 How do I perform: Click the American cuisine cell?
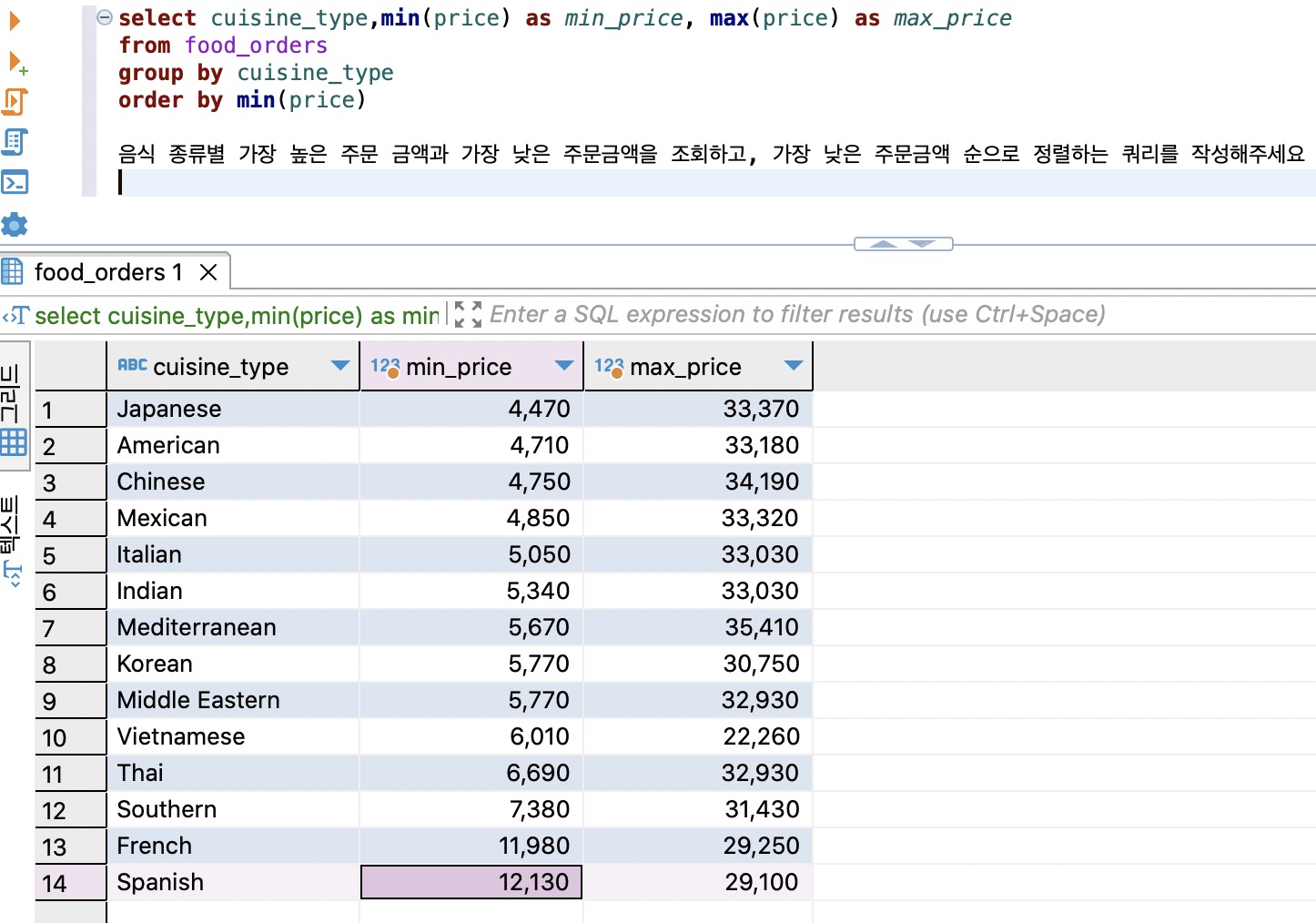pyautogui.click(x=233, y=445)
